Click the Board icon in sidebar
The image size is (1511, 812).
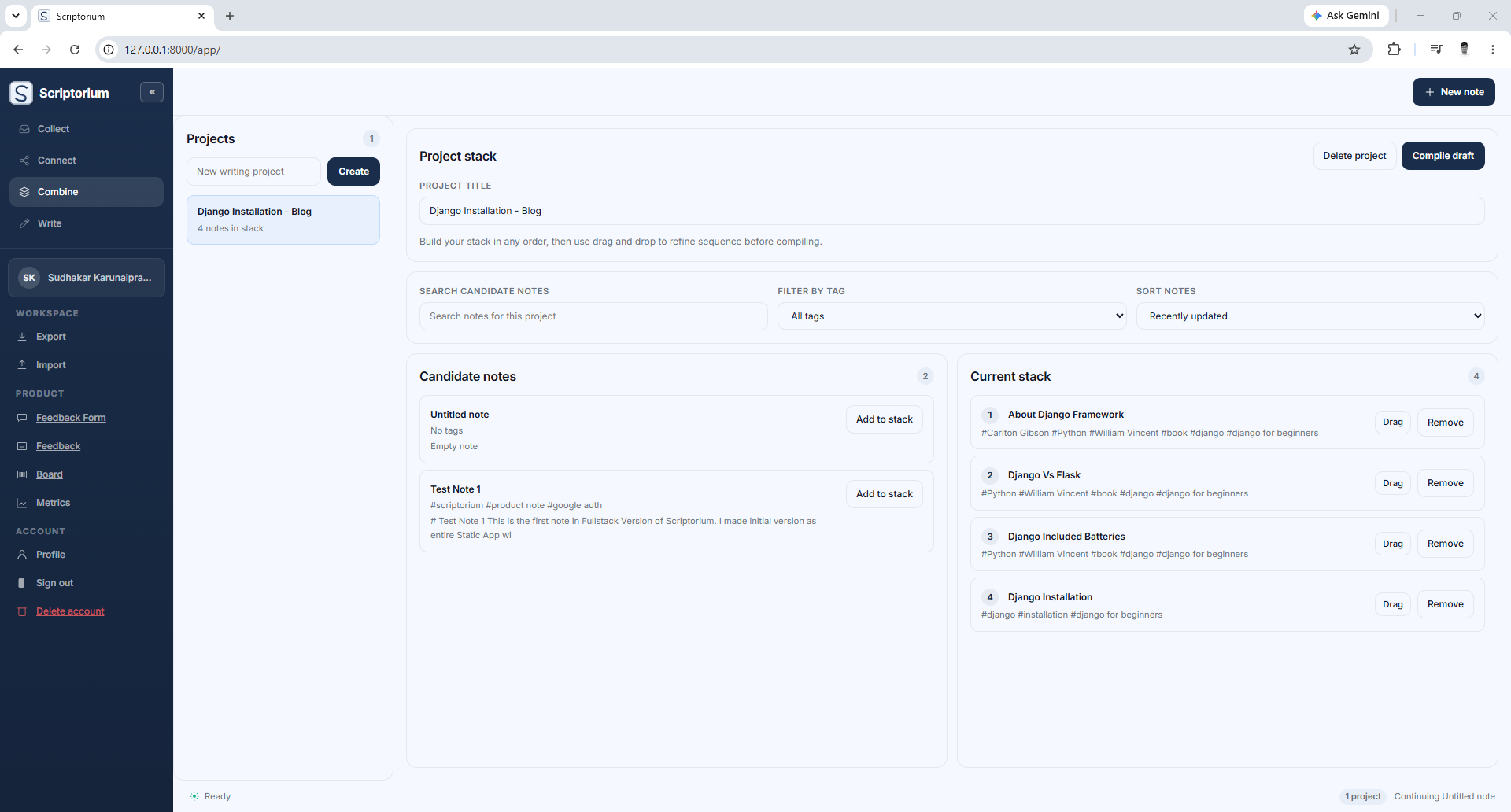pos(22,474)
